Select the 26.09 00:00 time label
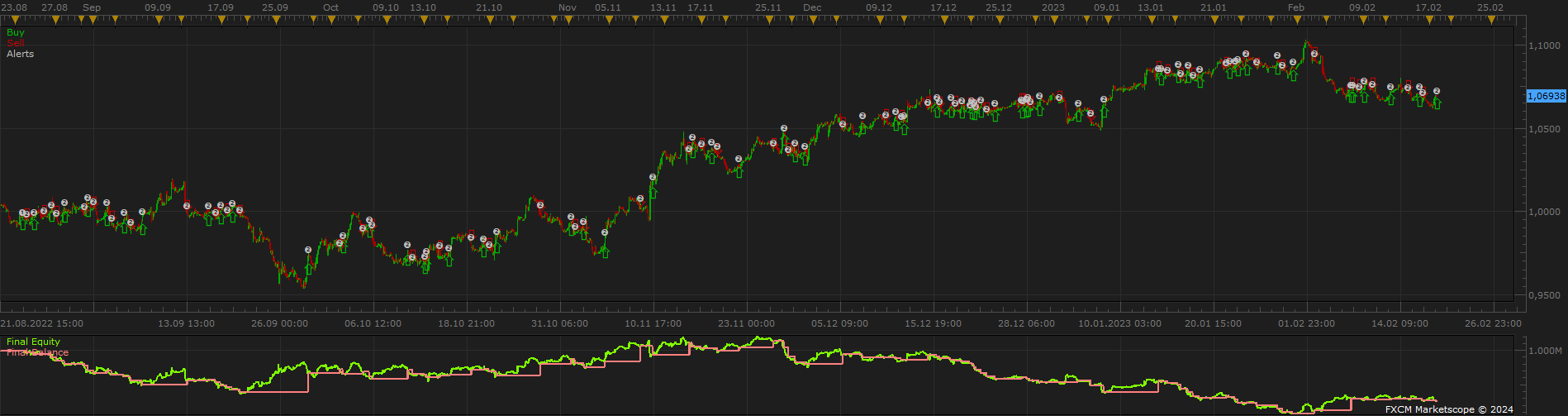1568x416 pixels. (280, 323)
